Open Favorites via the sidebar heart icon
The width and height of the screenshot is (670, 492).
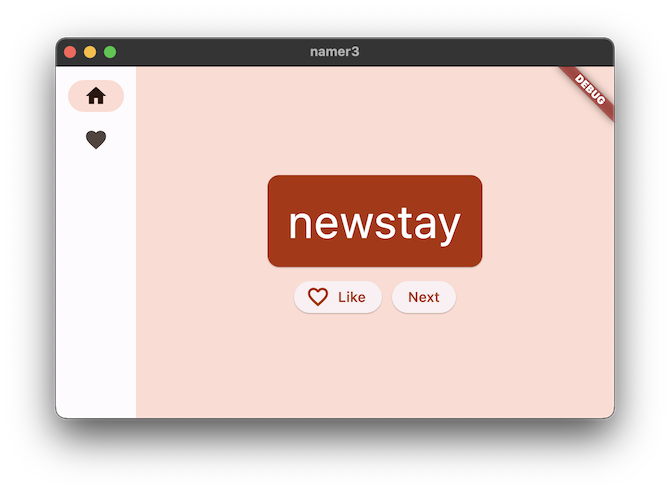pos(96,141)
